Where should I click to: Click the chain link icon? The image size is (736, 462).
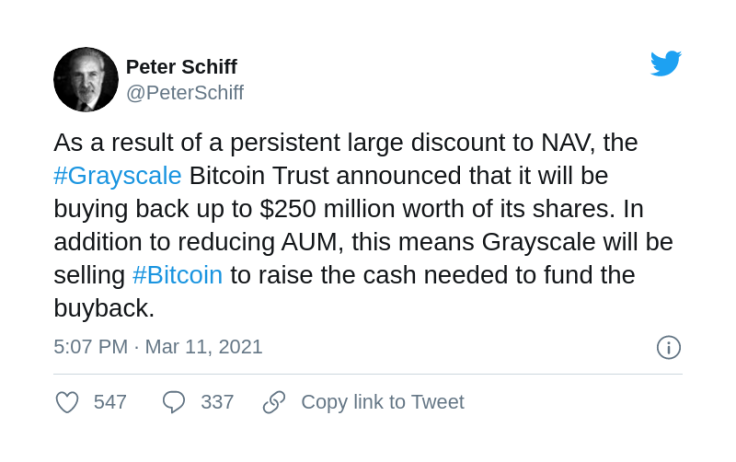[274, 402]
